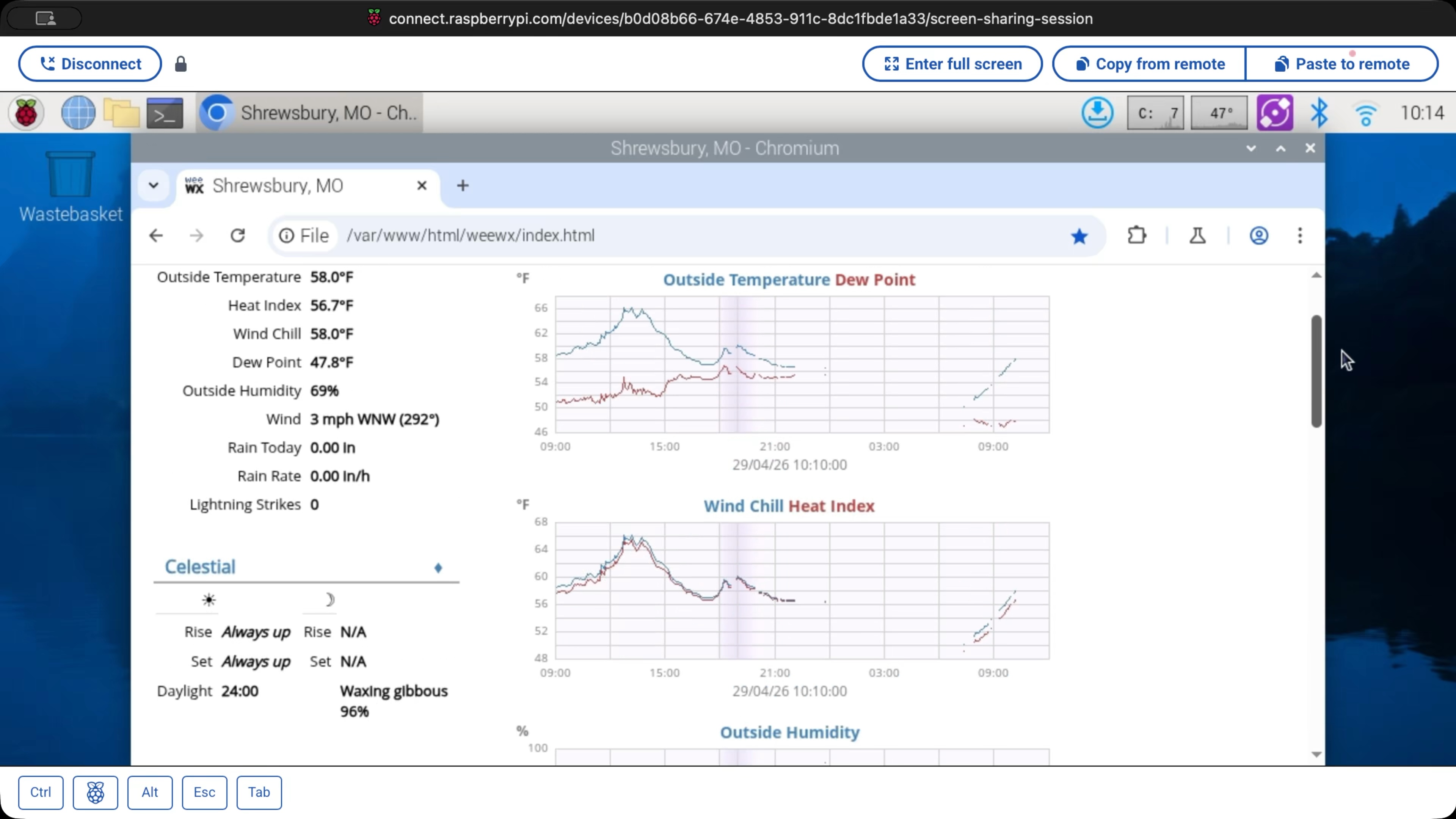Select the Wastebasket desktop icon
The image size is (1456, 819).
tap(71, 187)
